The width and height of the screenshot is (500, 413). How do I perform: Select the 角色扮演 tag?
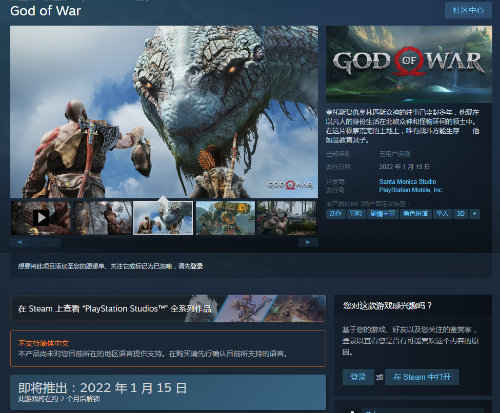click(415, 214)
